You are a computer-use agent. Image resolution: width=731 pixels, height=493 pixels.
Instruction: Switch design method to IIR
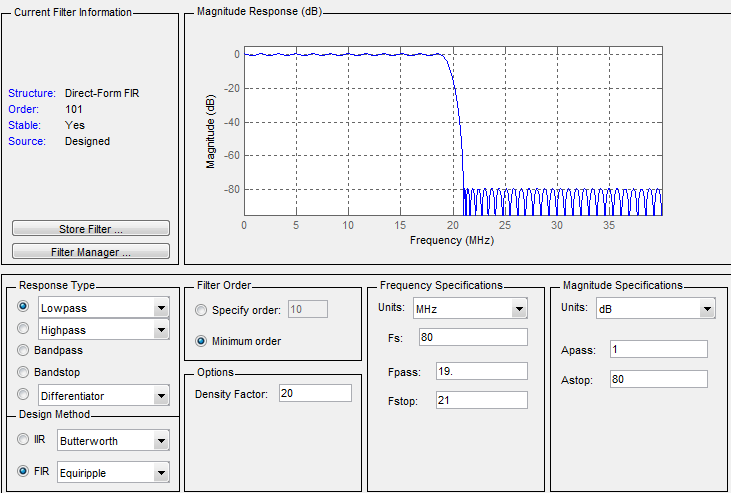[23, 439]
